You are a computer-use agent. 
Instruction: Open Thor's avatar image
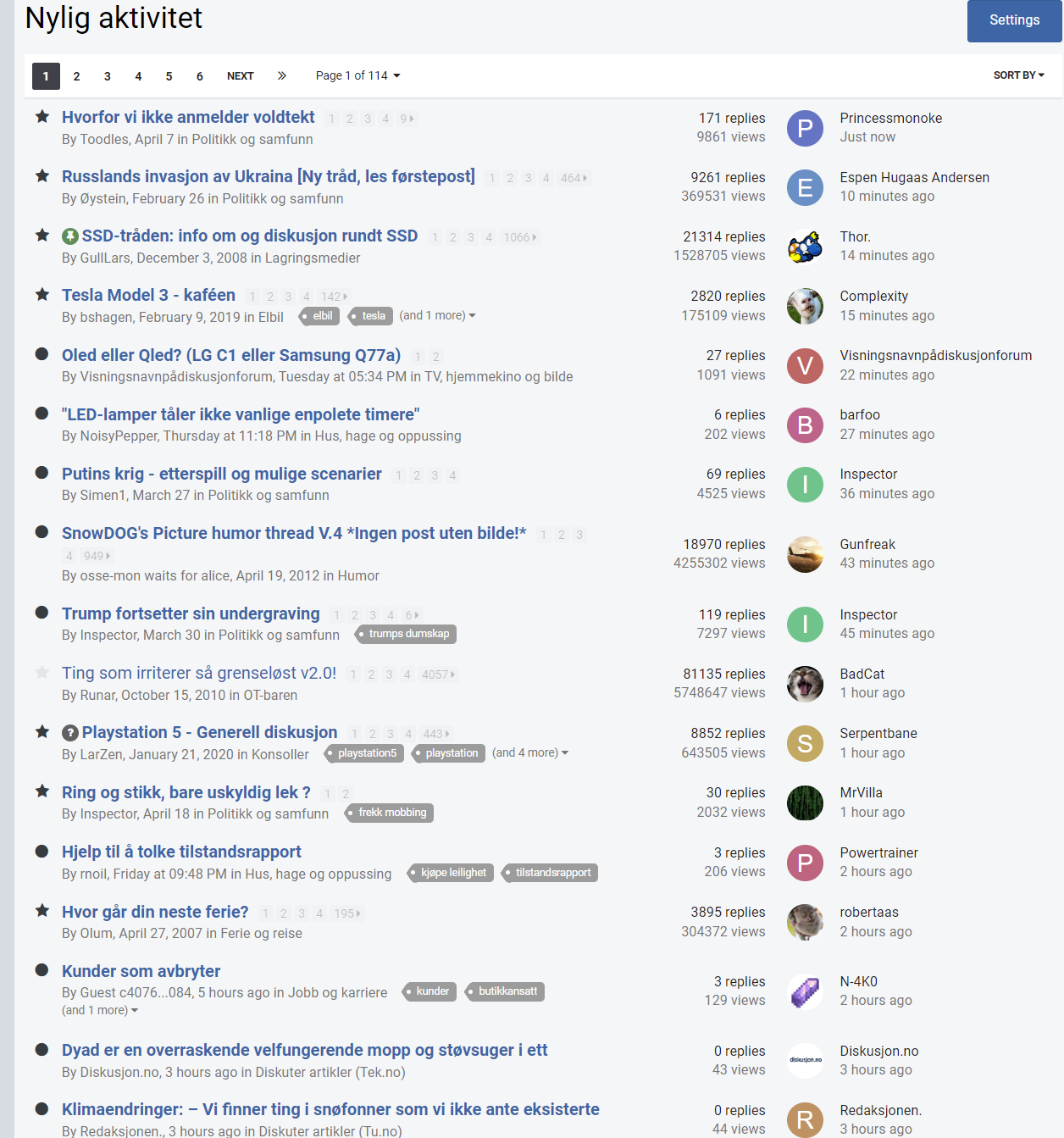805,247
